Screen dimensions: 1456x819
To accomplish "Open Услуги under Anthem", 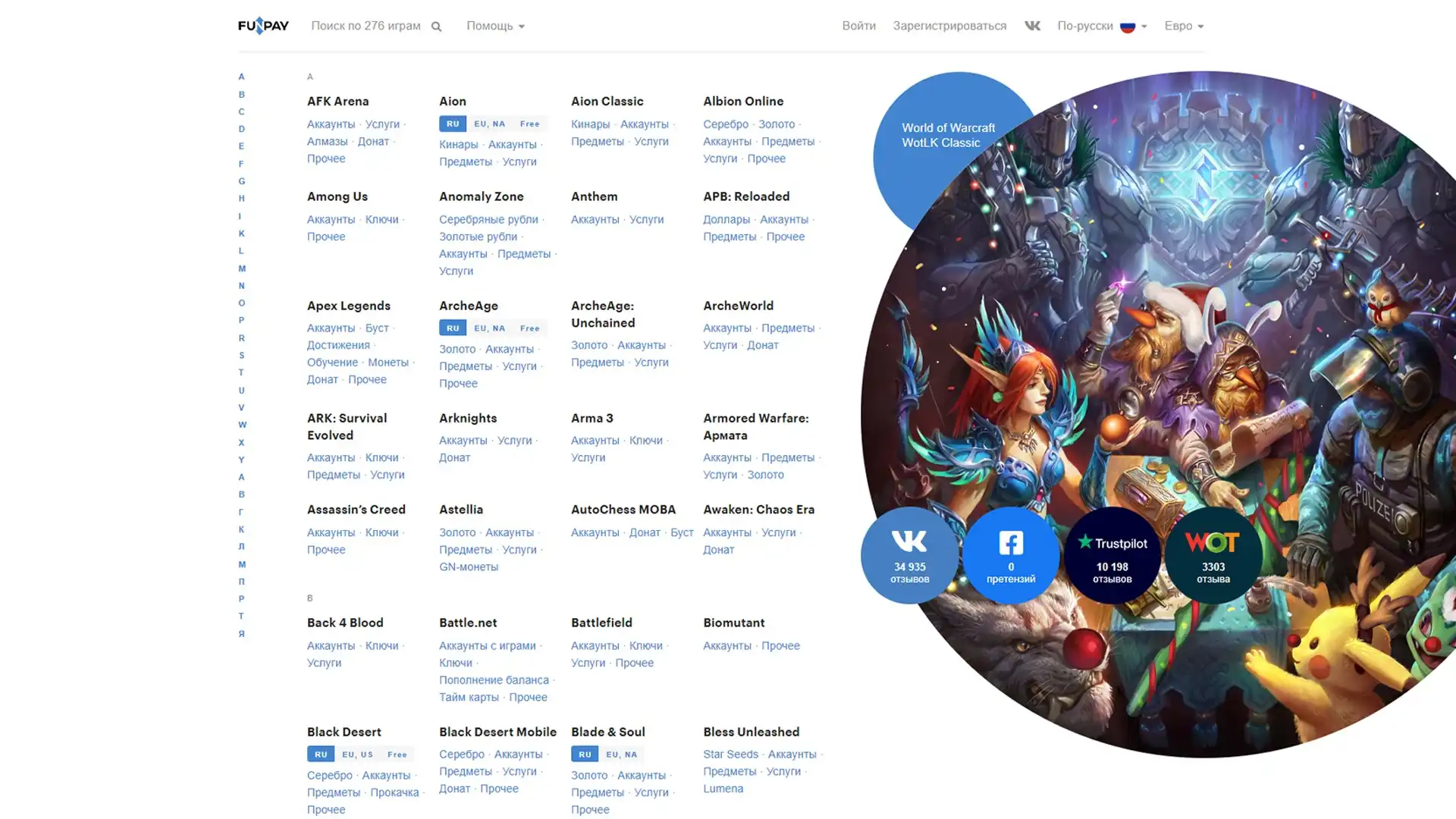I will [646, 219].
